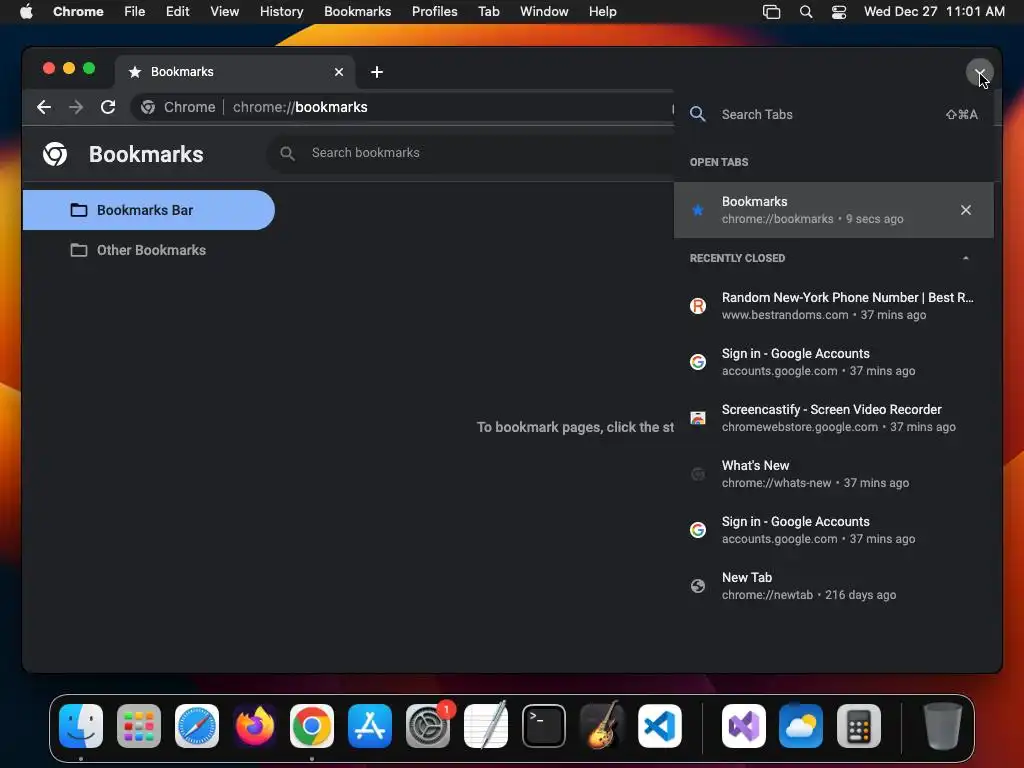This screenshot has height=768, width=1024.
Task: Select the Bookmarks Bar folder
Action: pyautogui.click(x=148, y=210)
